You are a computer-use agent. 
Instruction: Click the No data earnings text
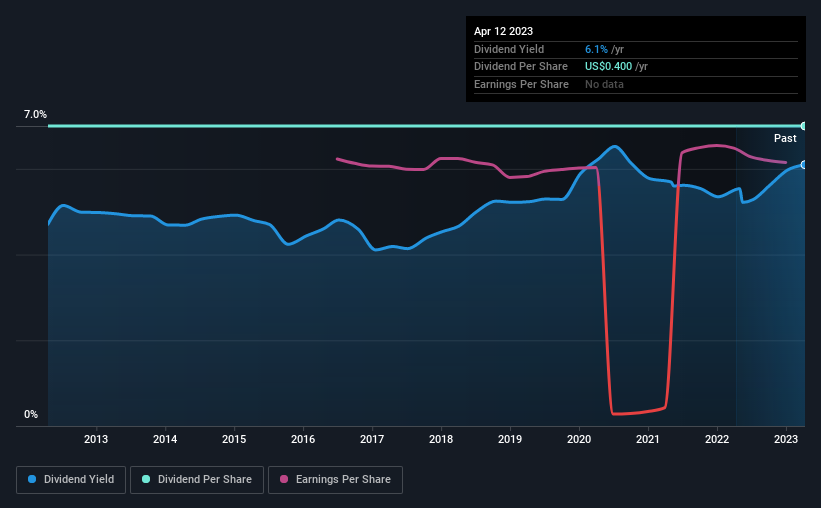pos(605,84)
